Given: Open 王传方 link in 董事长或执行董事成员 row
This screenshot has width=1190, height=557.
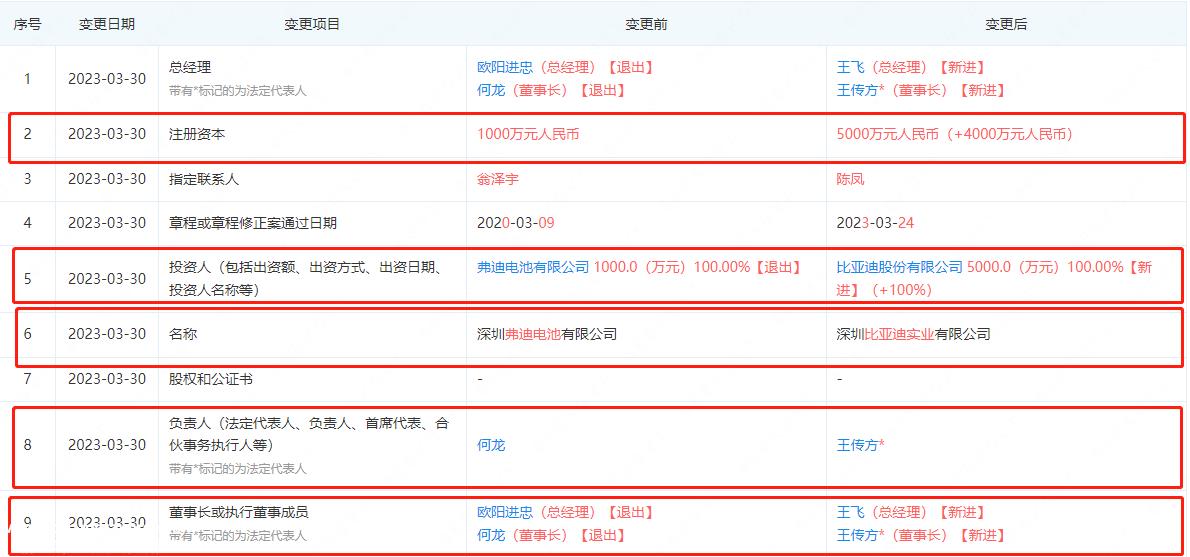Looking at the screenshot, I should pyautogui.click(x=858, y=536).
